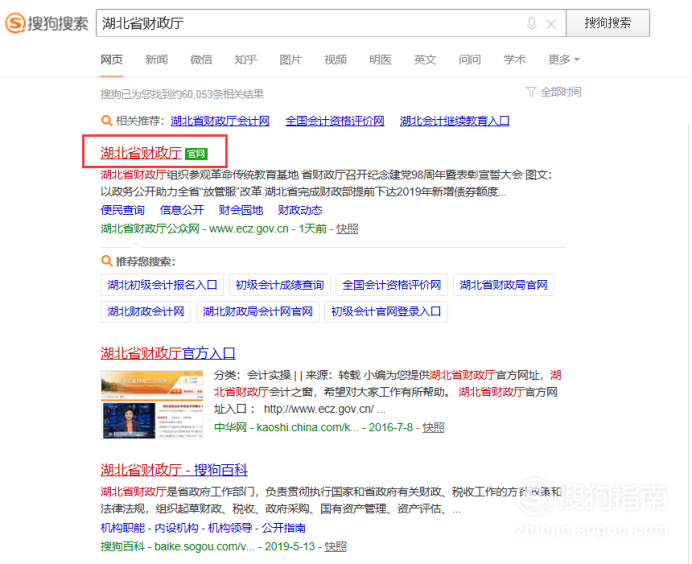Click the kaoshi.china.com green URL text

pos(307,427)
